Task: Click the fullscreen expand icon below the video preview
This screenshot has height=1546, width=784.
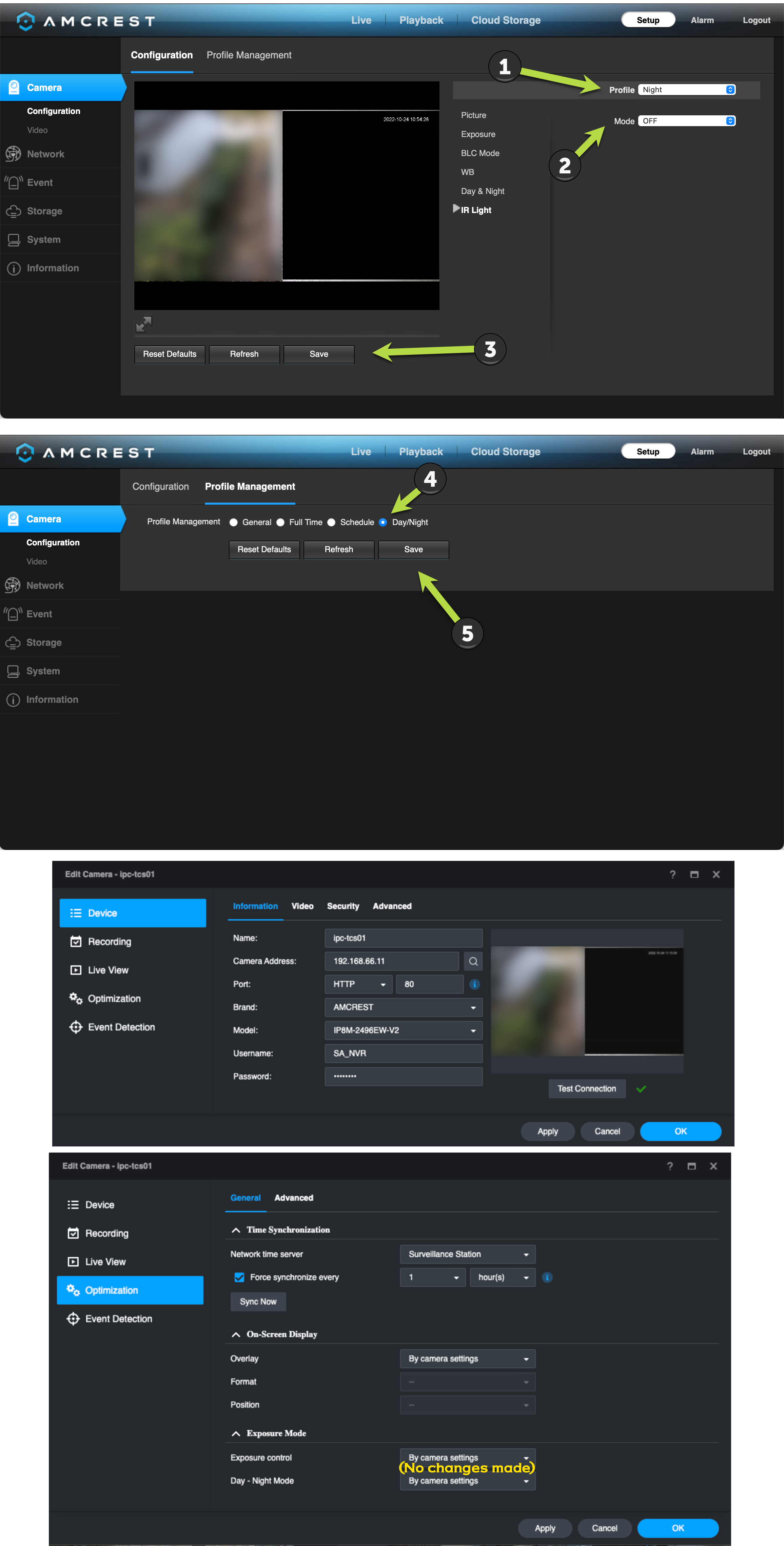Action: [x=144, y=324]
